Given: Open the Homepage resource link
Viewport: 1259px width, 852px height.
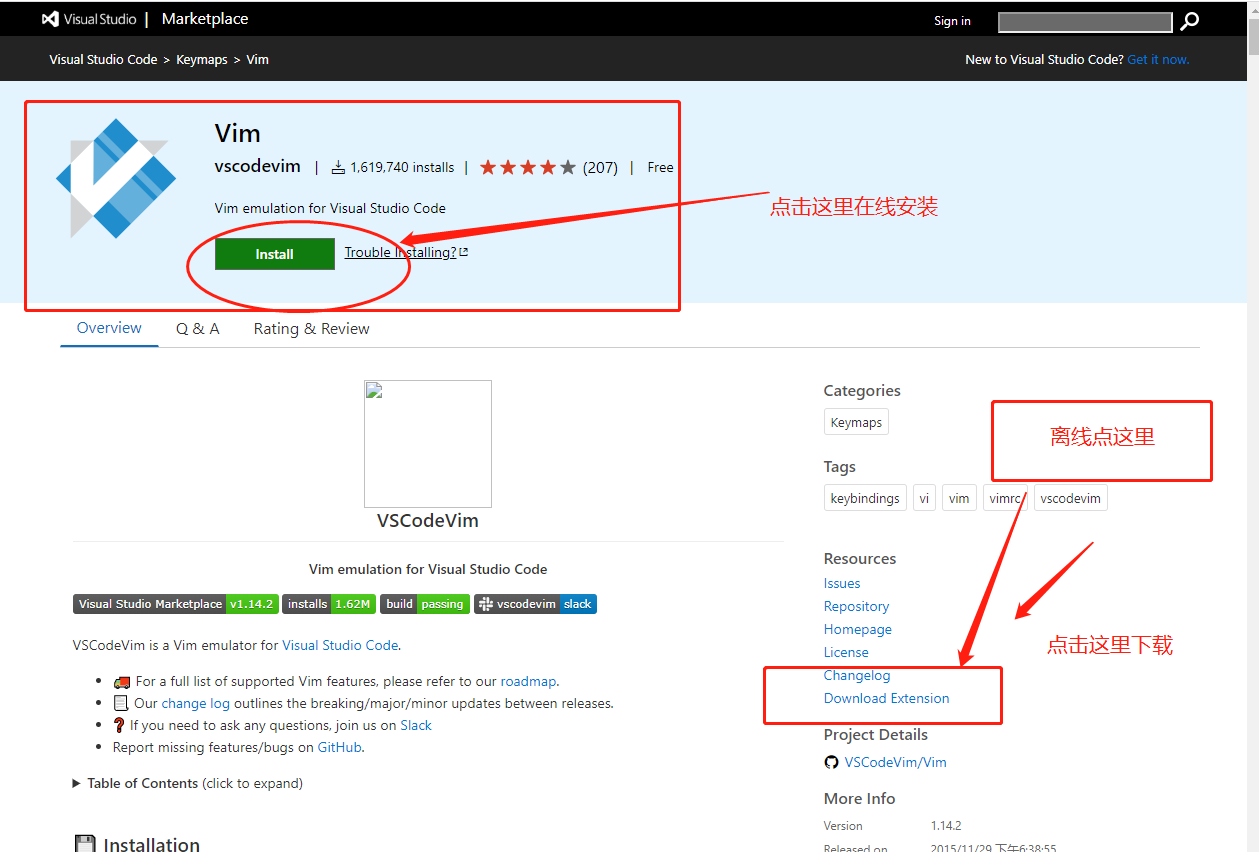Looking at the screenshot, I should tap(858, 629).
